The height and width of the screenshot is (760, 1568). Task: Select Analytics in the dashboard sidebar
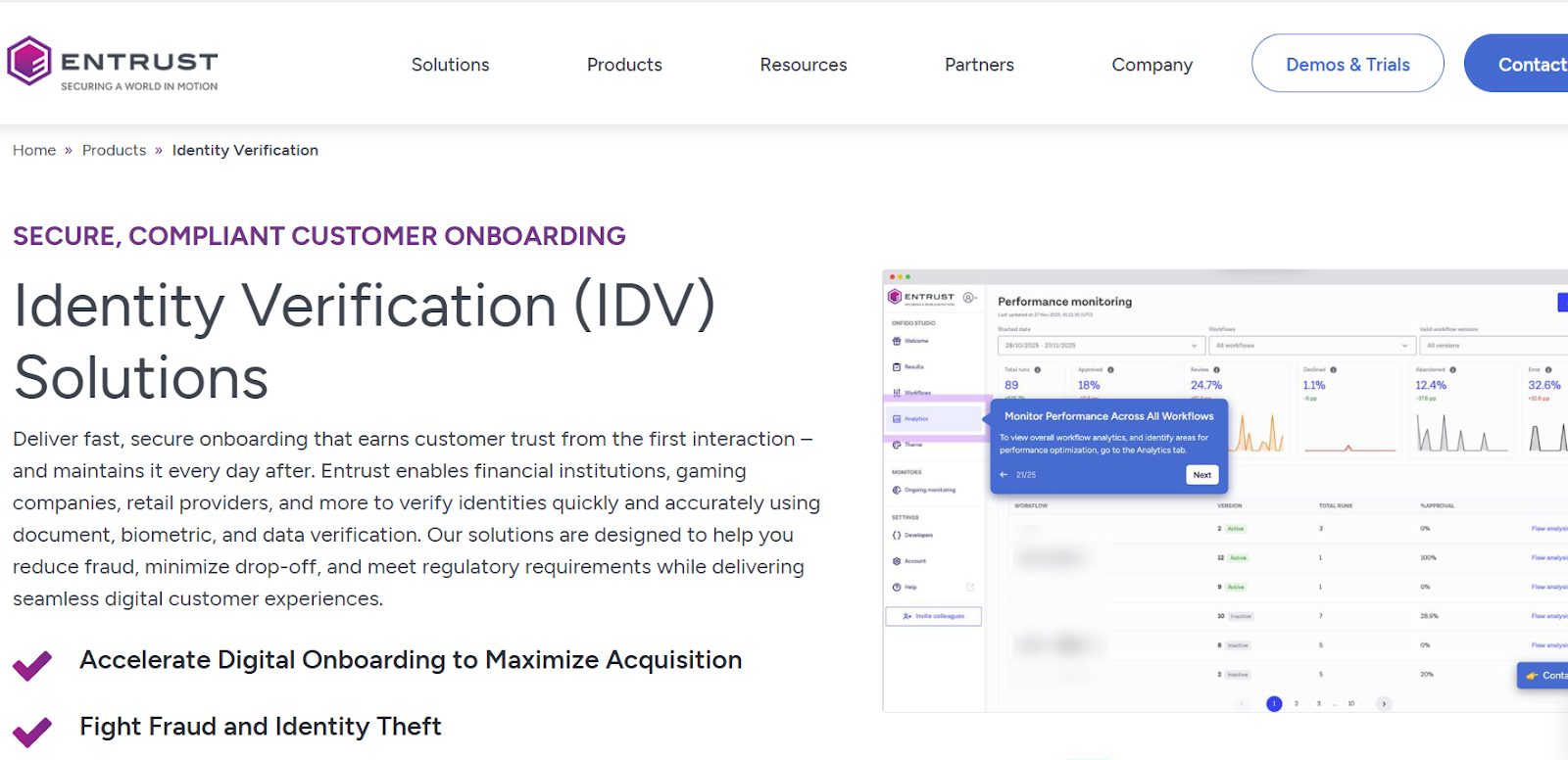click(x=934, y=419)
